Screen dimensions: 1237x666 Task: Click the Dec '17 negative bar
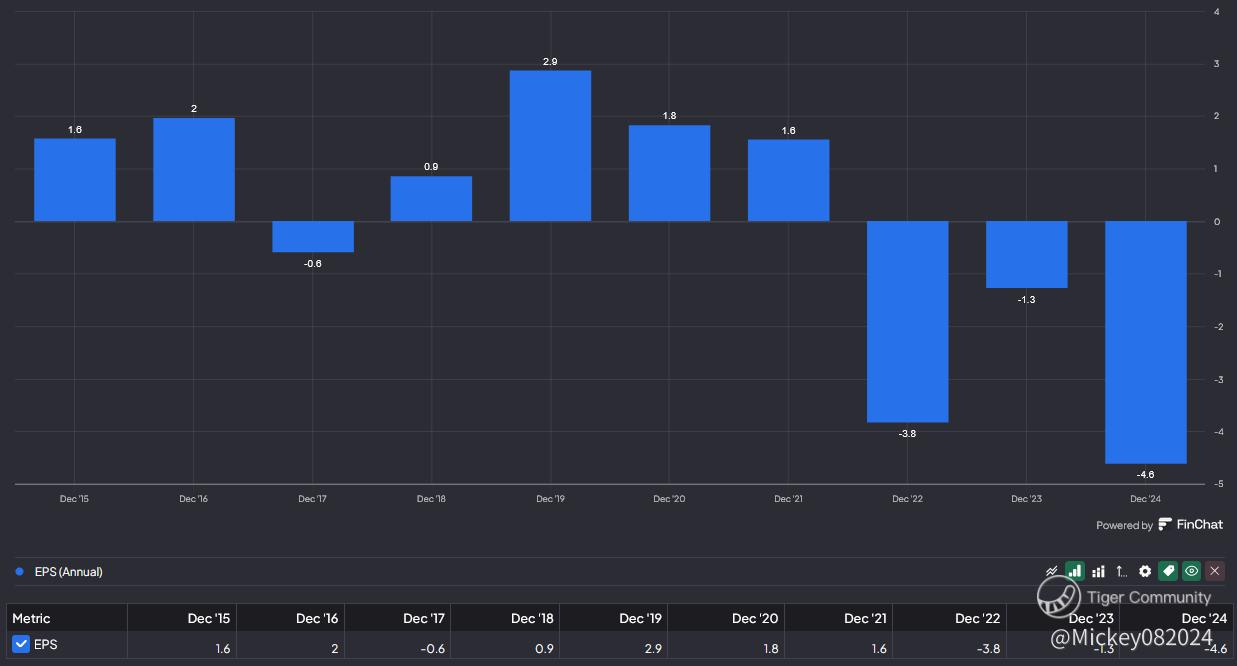coord(313,236)
